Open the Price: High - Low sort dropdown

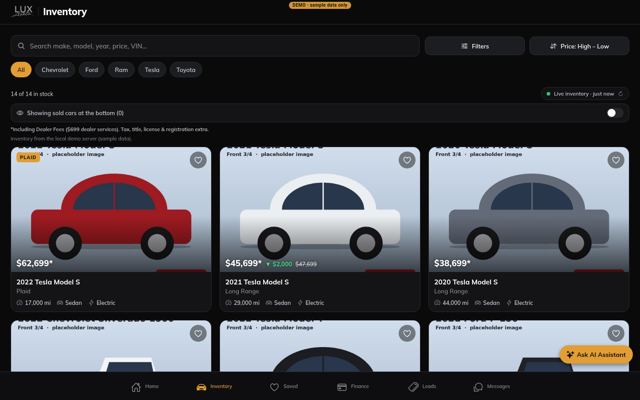[579, 46]
